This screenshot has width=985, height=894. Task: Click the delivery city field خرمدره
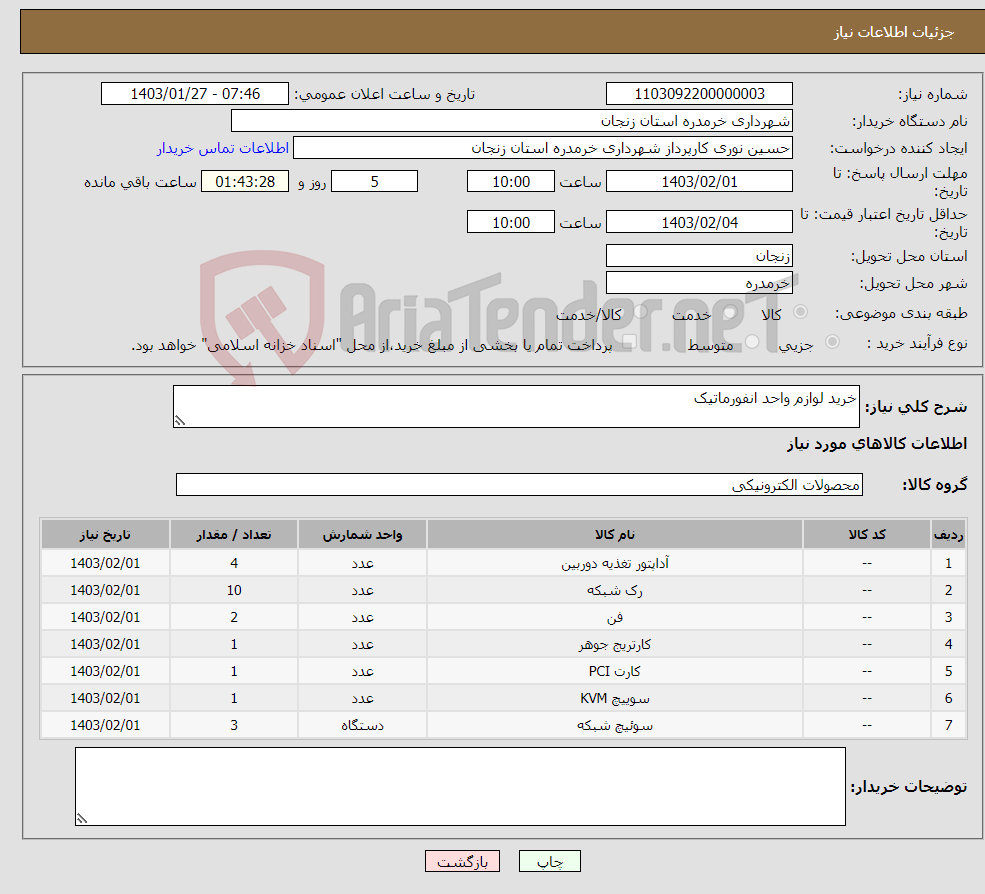[699, 283]
